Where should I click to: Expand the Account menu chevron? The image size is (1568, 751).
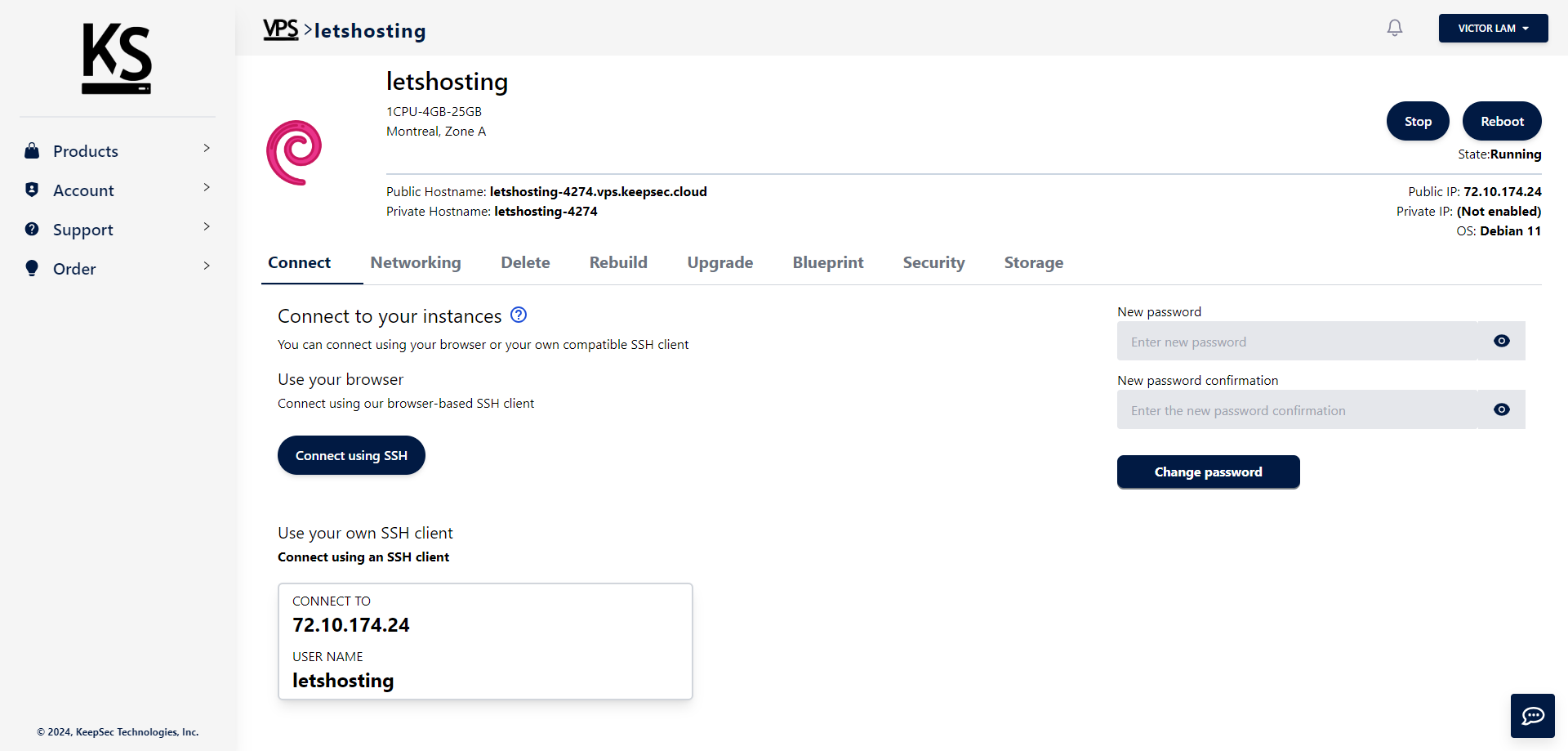[x=207, y=187]
